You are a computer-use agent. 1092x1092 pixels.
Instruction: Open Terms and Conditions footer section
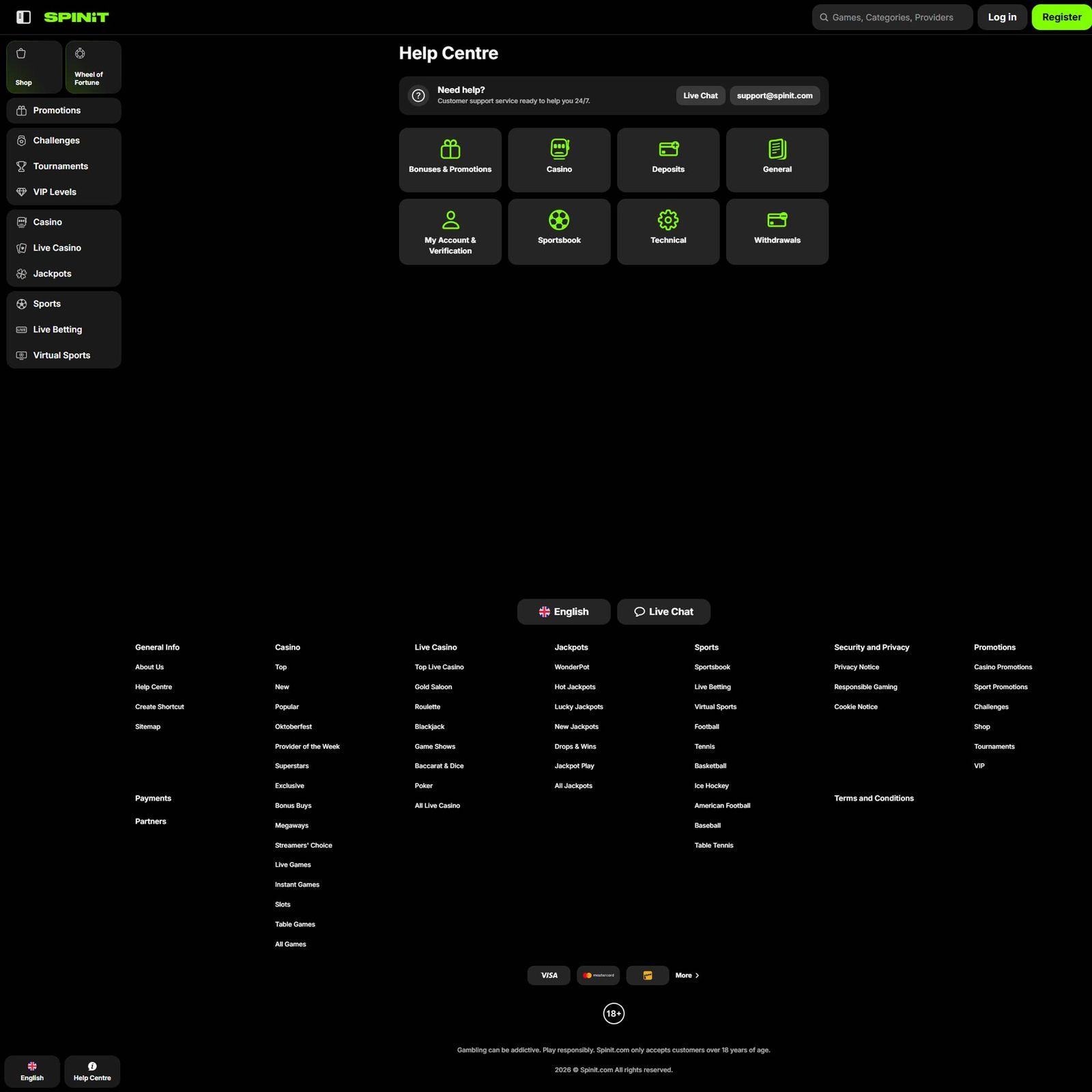tap(874, 799)
